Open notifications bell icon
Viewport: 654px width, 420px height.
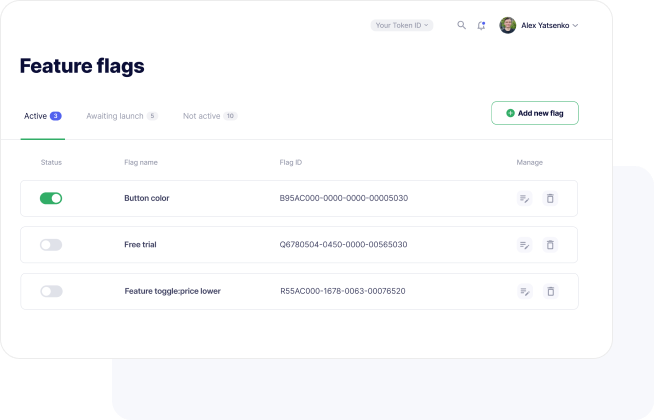click(481, 25)
